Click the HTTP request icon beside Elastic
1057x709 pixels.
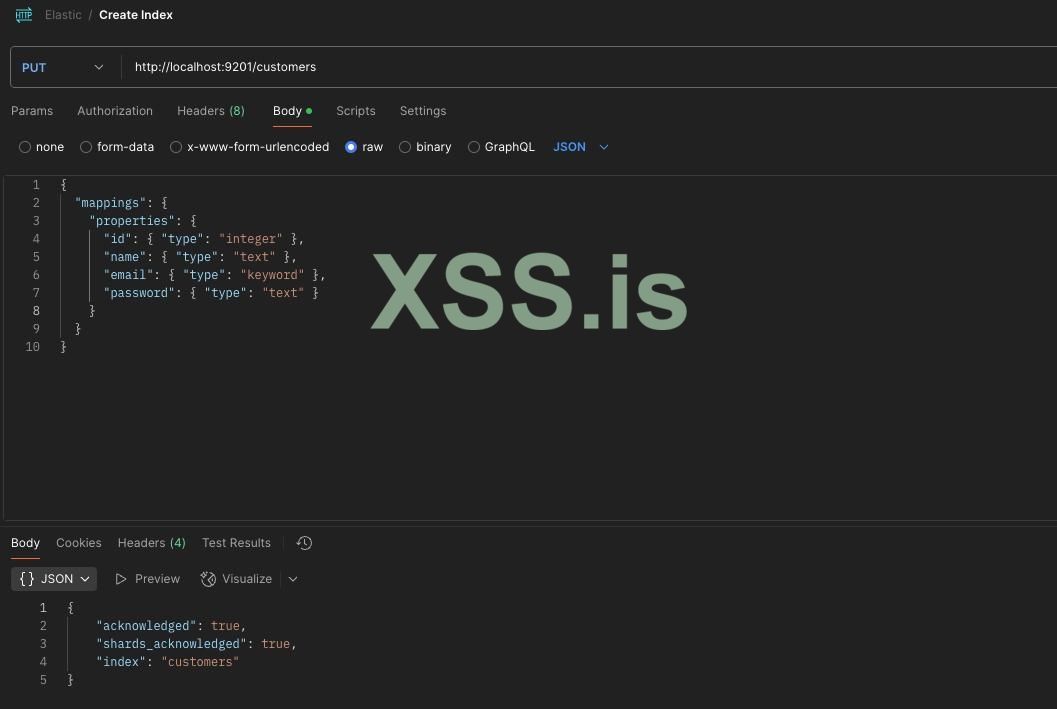24,15
